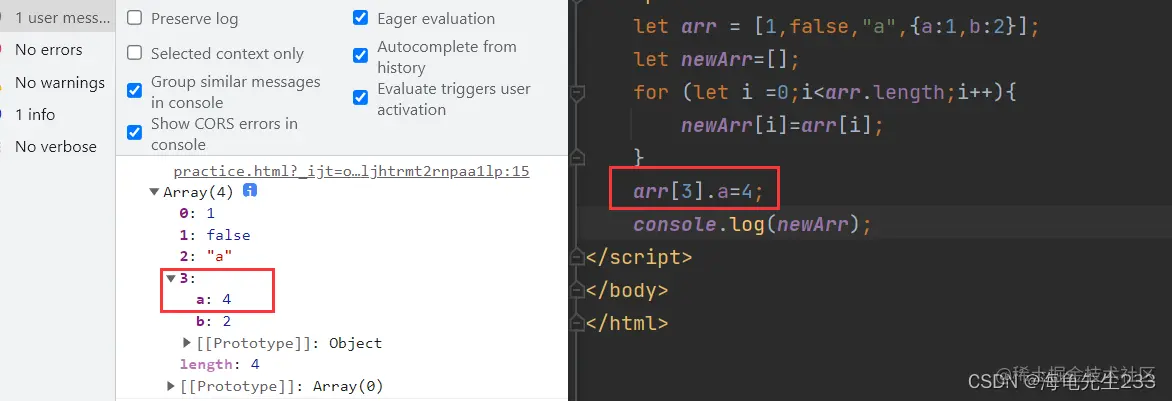Screen dimensions: 1172x401
Task: Select the 1 info filter
Action: point(35,114)
